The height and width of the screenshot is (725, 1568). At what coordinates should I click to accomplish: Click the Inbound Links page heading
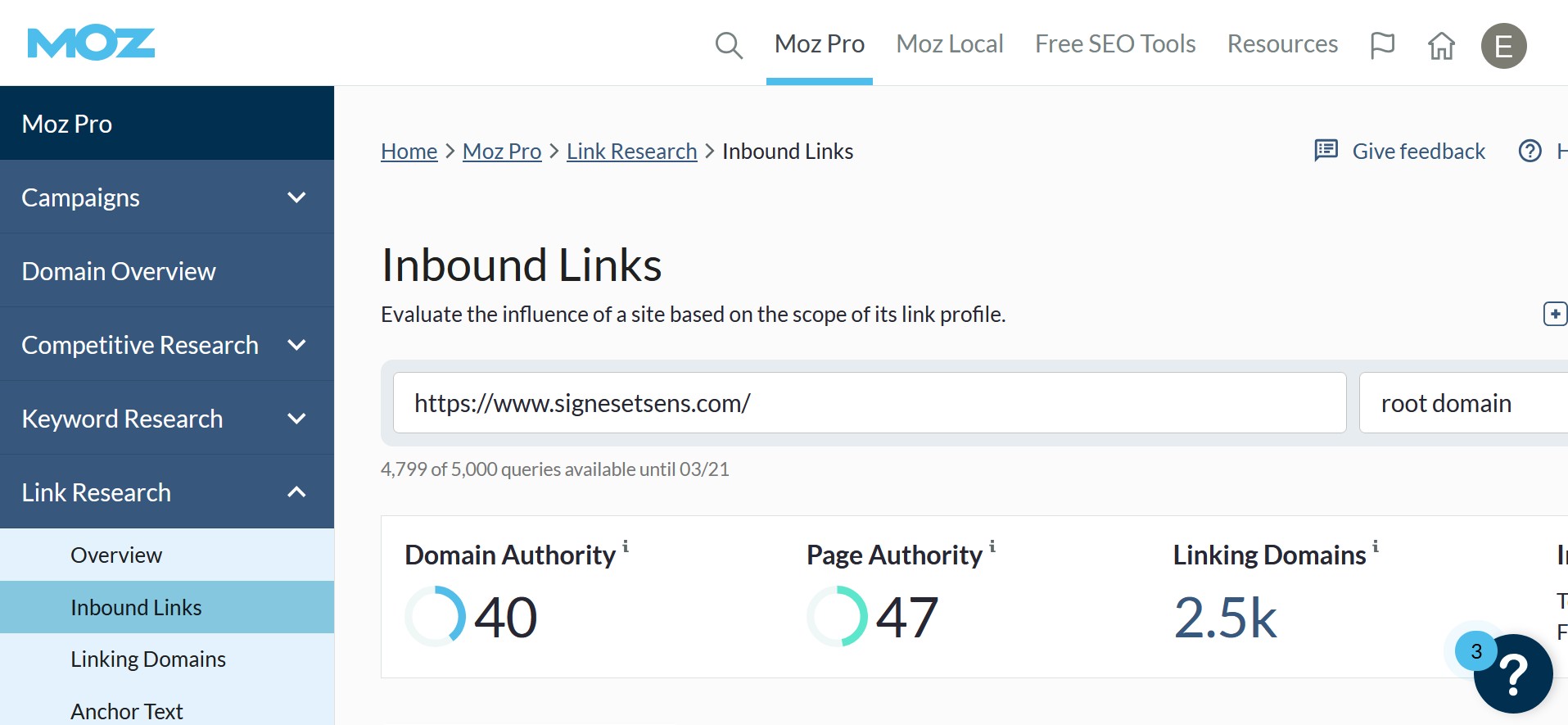(x=522, y=265)
